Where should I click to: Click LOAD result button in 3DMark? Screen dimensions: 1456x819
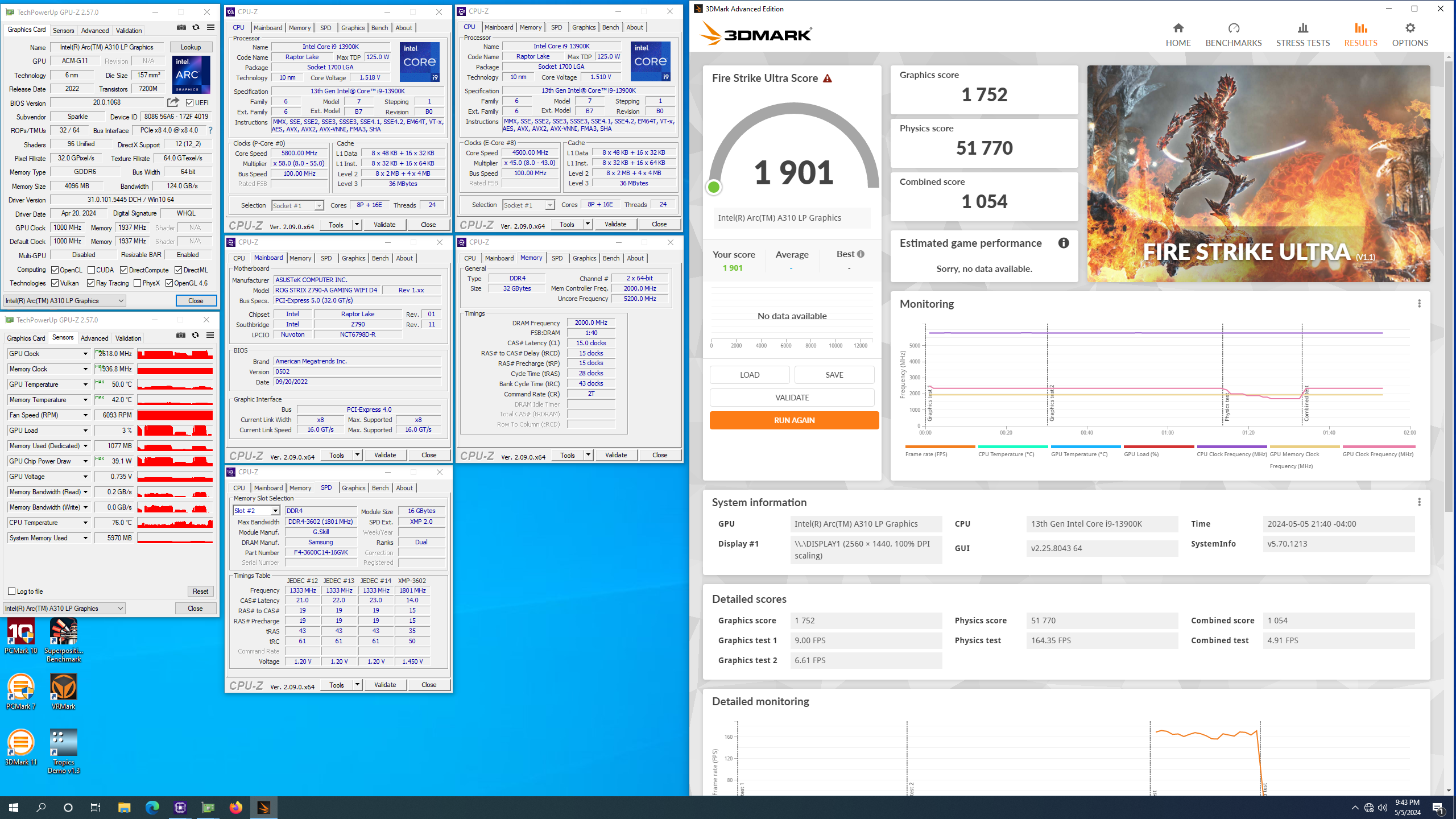click(749, 375)
